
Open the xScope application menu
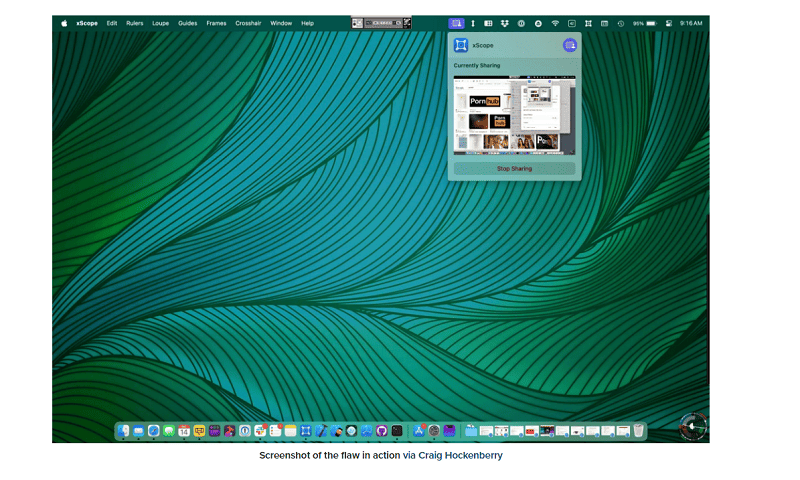click(87, 23)
